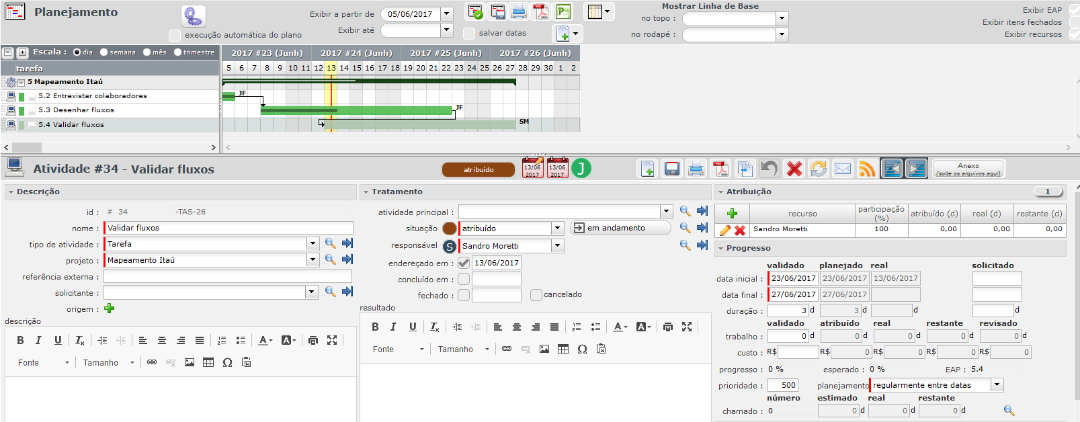Collapse the Progresso section
The width and height of the screenshot is (1080, 422).
click(x=721, y=249)
